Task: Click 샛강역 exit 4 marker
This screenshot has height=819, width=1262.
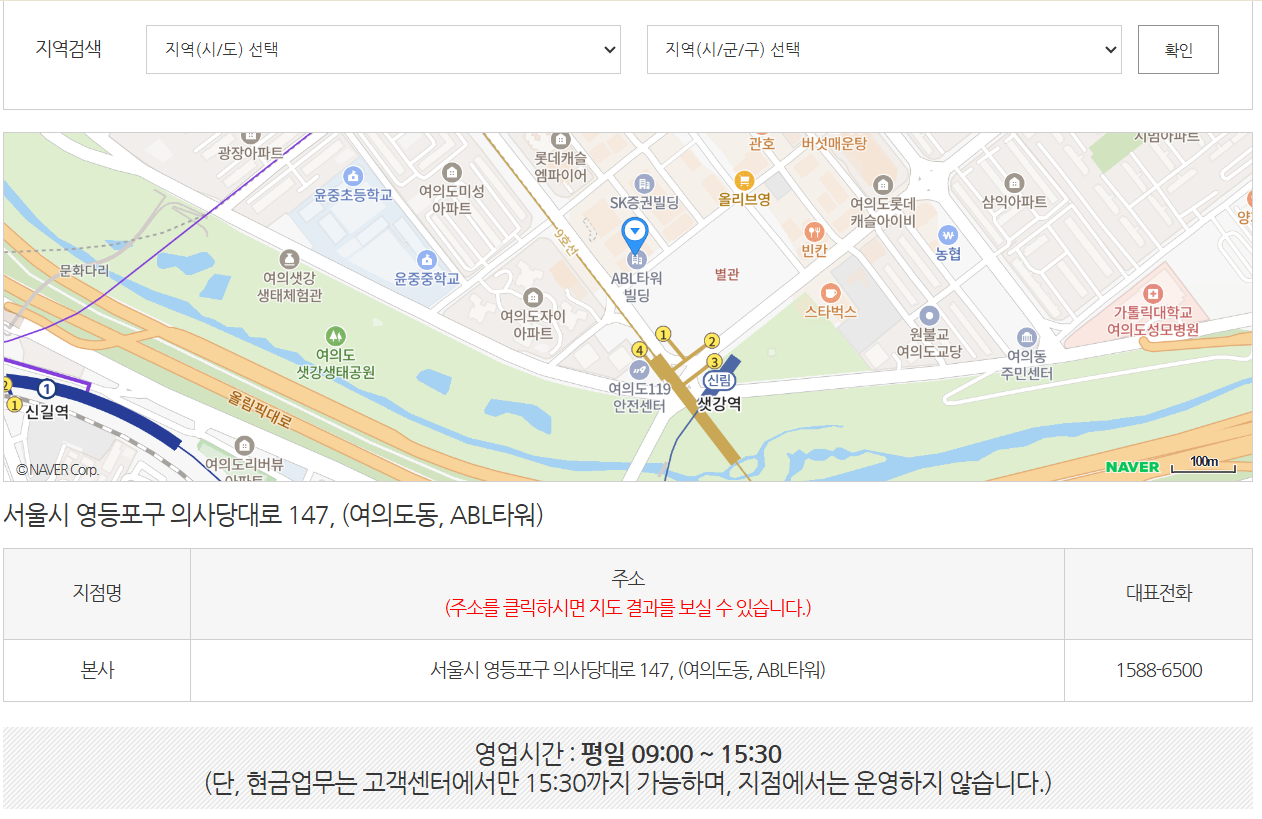Action: [639, 349]
